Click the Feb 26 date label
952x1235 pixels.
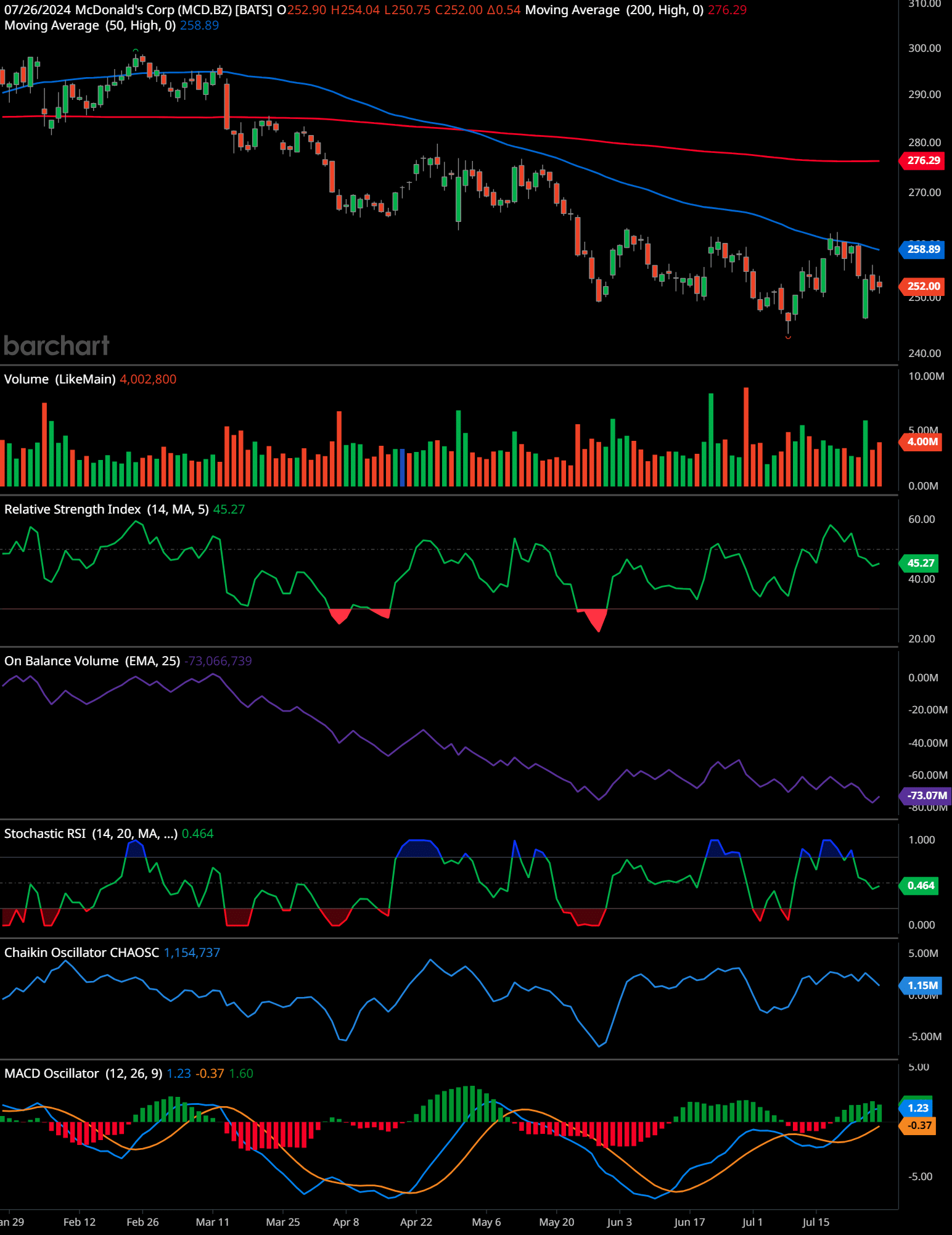(x=142, y=1222)
